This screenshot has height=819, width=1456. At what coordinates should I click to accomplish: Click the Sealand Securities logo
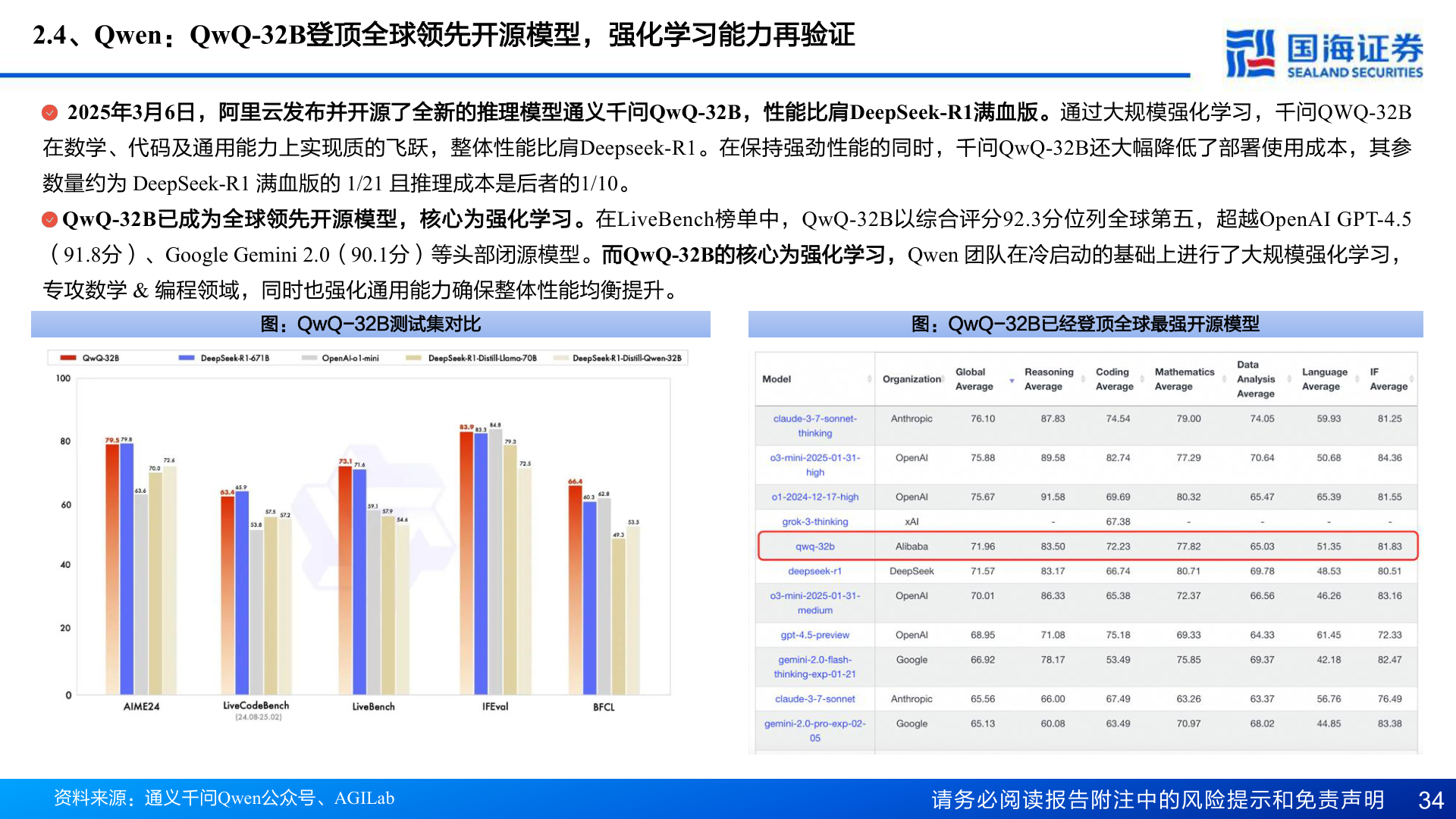tap(1324, 53)
